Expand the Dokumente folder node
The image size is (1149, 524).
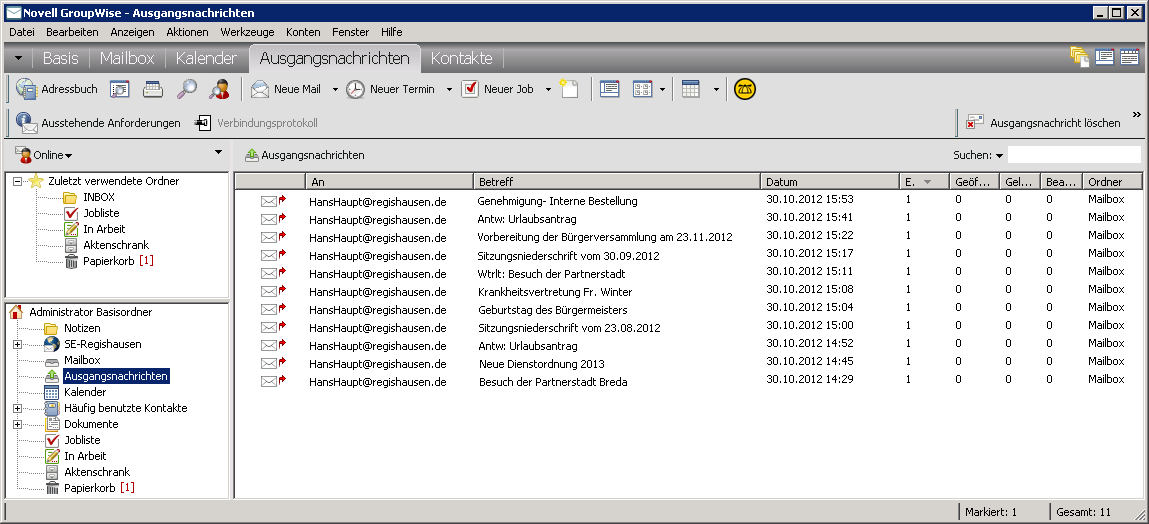pos(17,424)
